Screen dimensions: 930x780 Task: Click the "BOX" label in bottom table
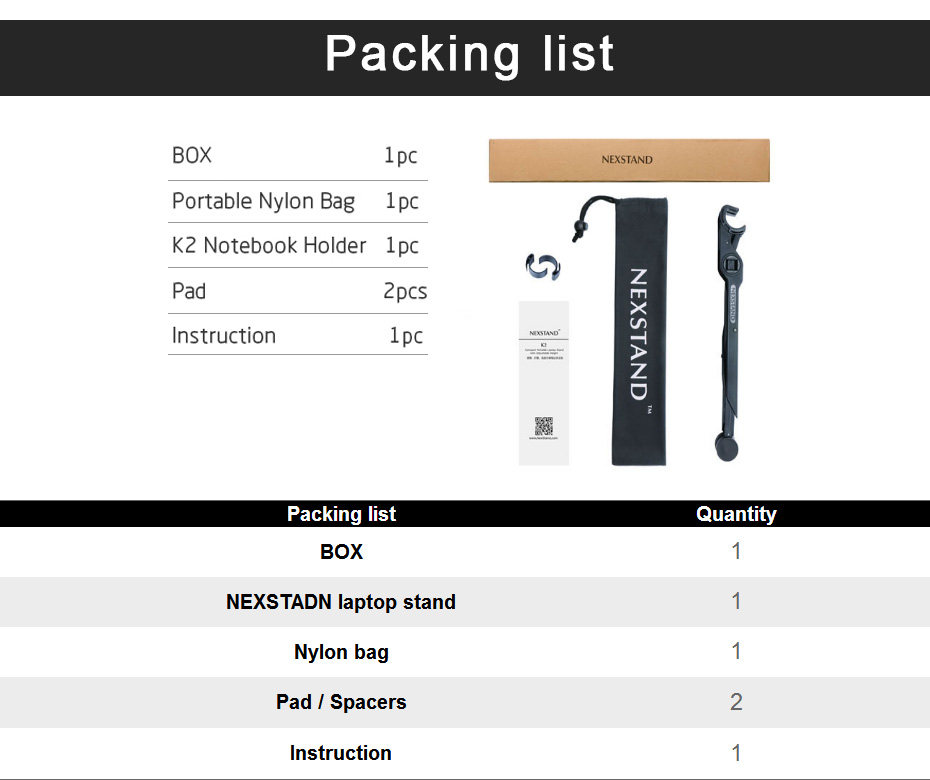(x=341, y=552)
